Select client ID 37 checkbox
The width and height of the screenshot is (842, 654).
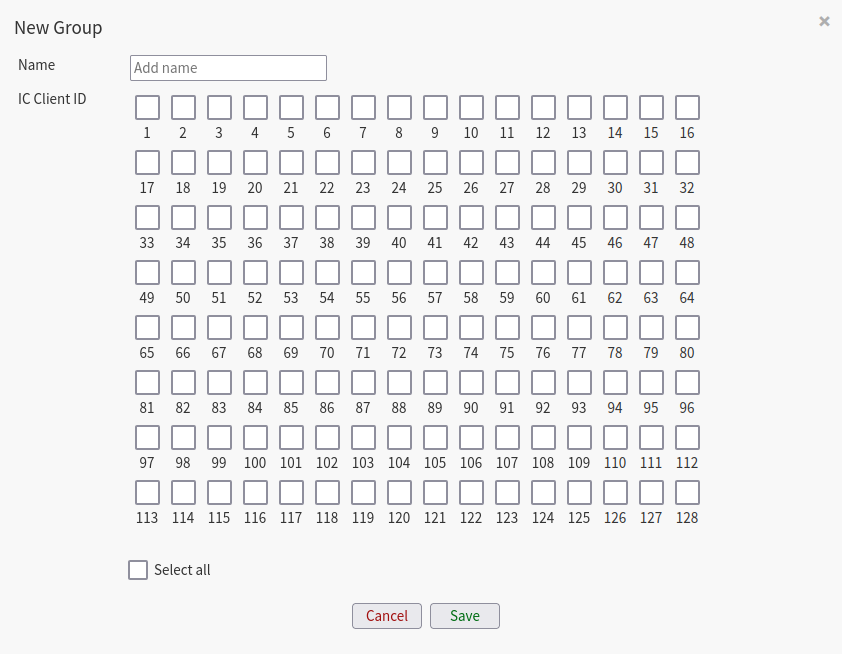291,218
